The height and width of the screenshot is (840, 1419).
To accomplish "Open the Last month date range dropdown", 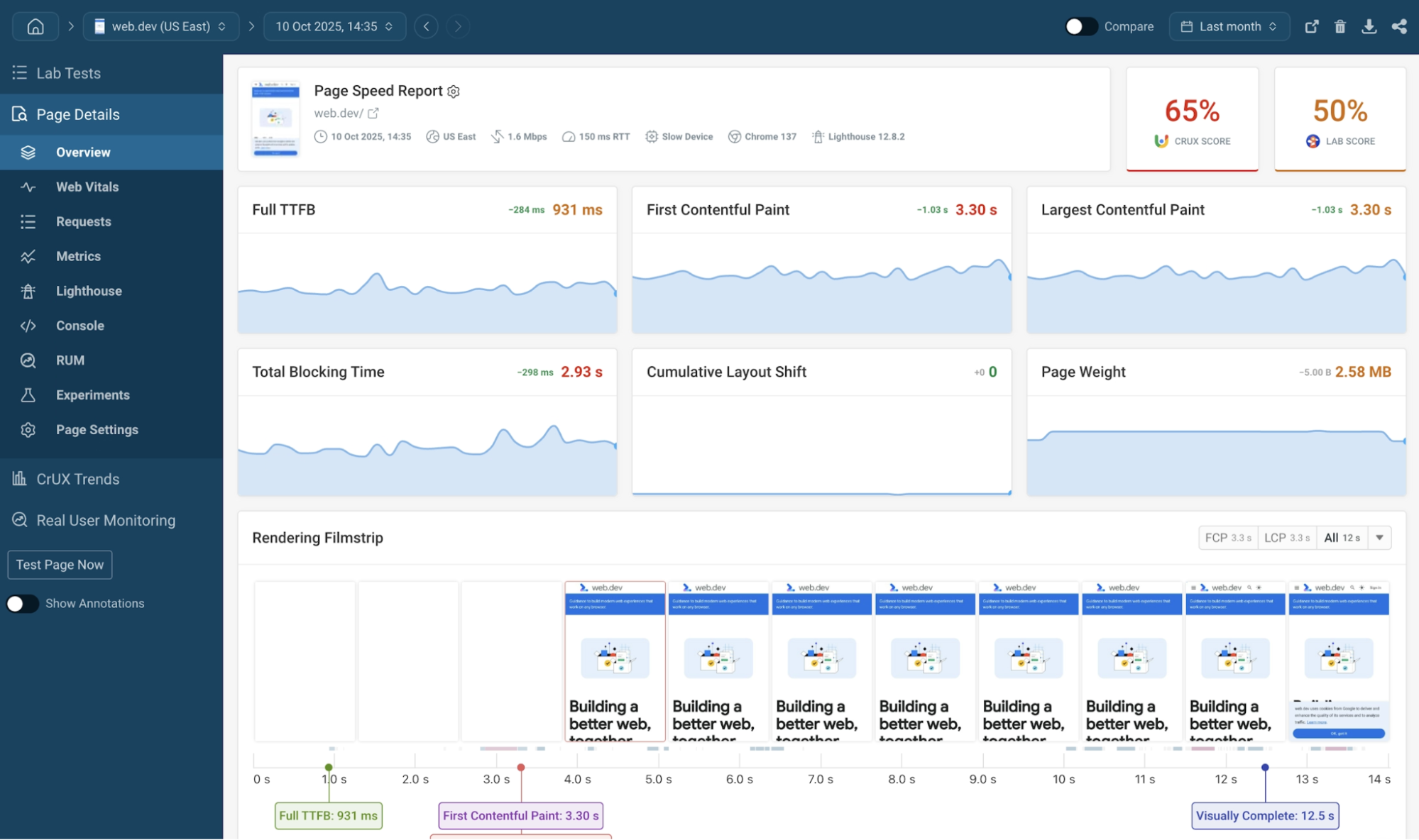I will point(1229,26).
